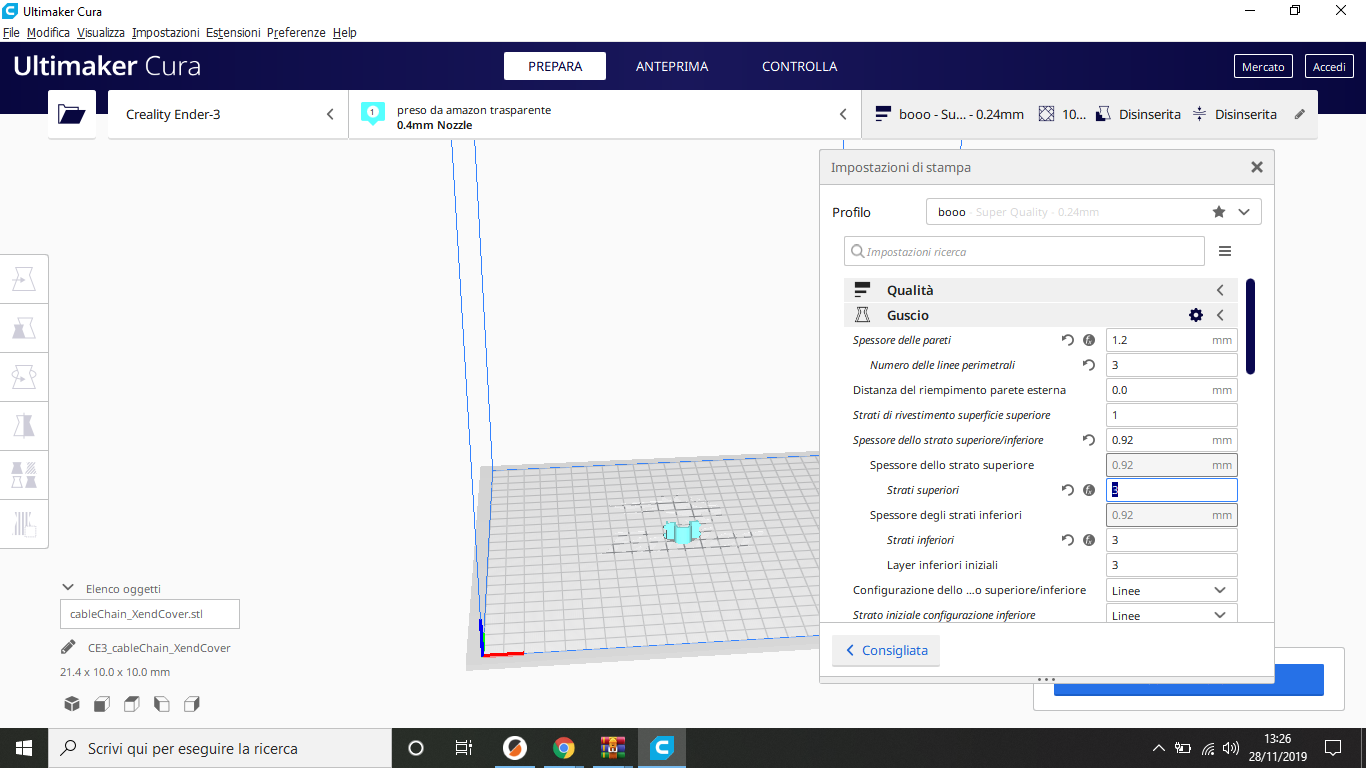Click formula icon for Strati inferiori

[1089, 540]
